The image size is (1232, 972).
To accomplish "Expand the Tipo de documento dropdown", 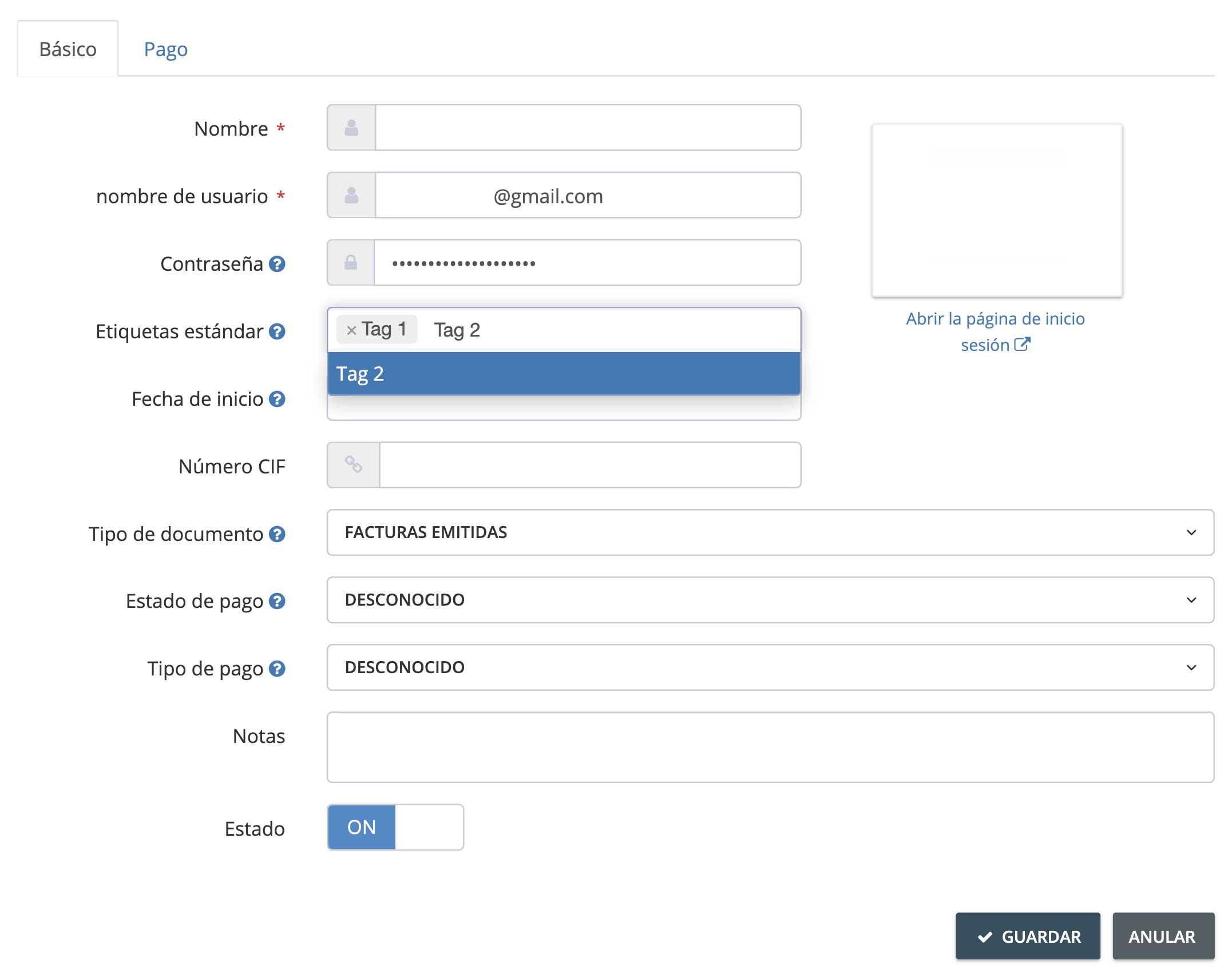I will tap(770, 532).
